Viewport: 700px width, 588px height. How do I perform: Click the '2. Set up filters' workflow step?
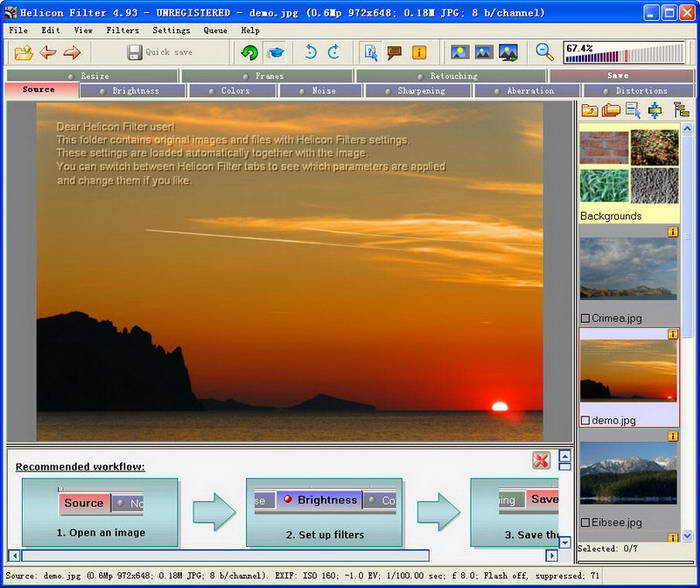pos(325,513)
